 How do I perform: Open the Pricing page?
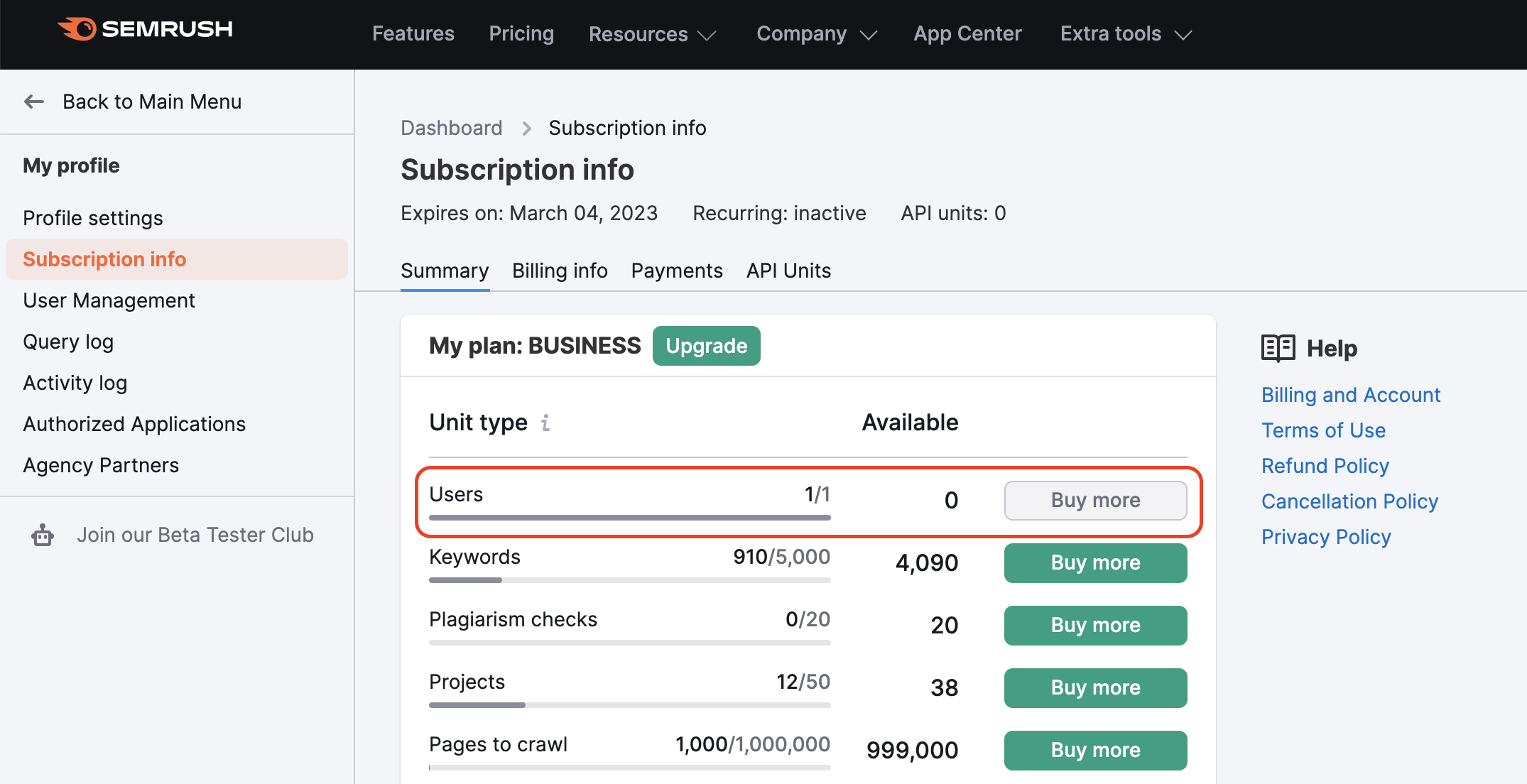pos(521,34)
